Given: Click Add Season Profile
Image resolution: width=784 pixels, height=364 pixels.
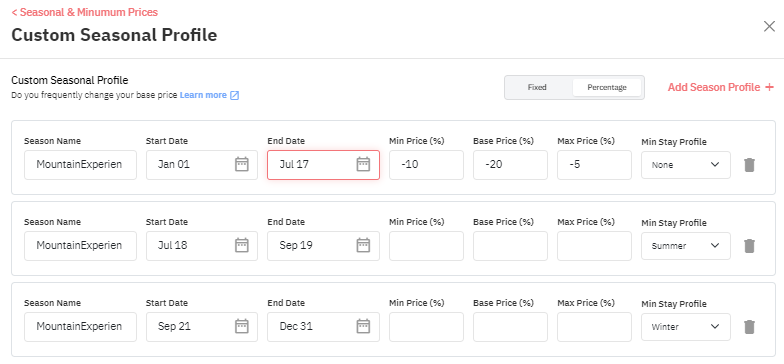Looking at the screenshot, I should coord(720,87).
